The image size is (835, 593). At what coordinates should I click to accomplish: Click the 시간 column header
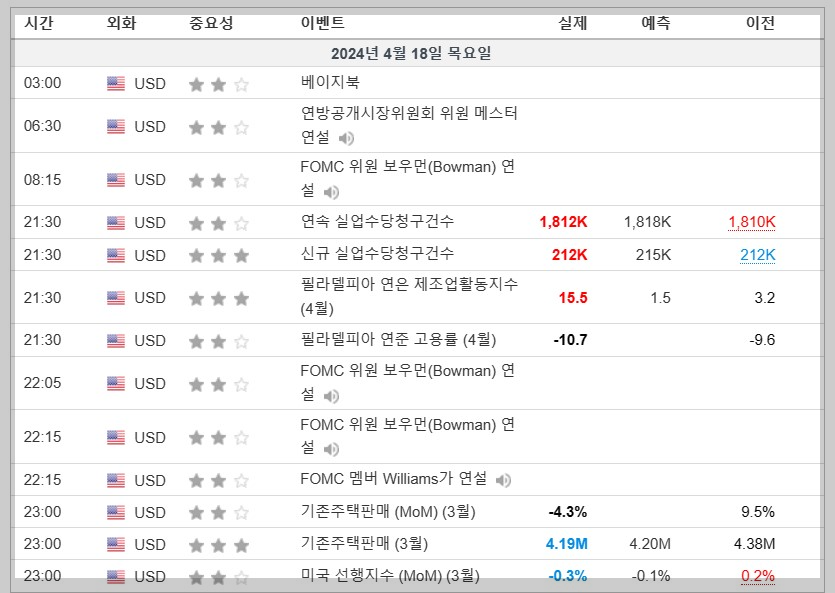coord(39,23)
